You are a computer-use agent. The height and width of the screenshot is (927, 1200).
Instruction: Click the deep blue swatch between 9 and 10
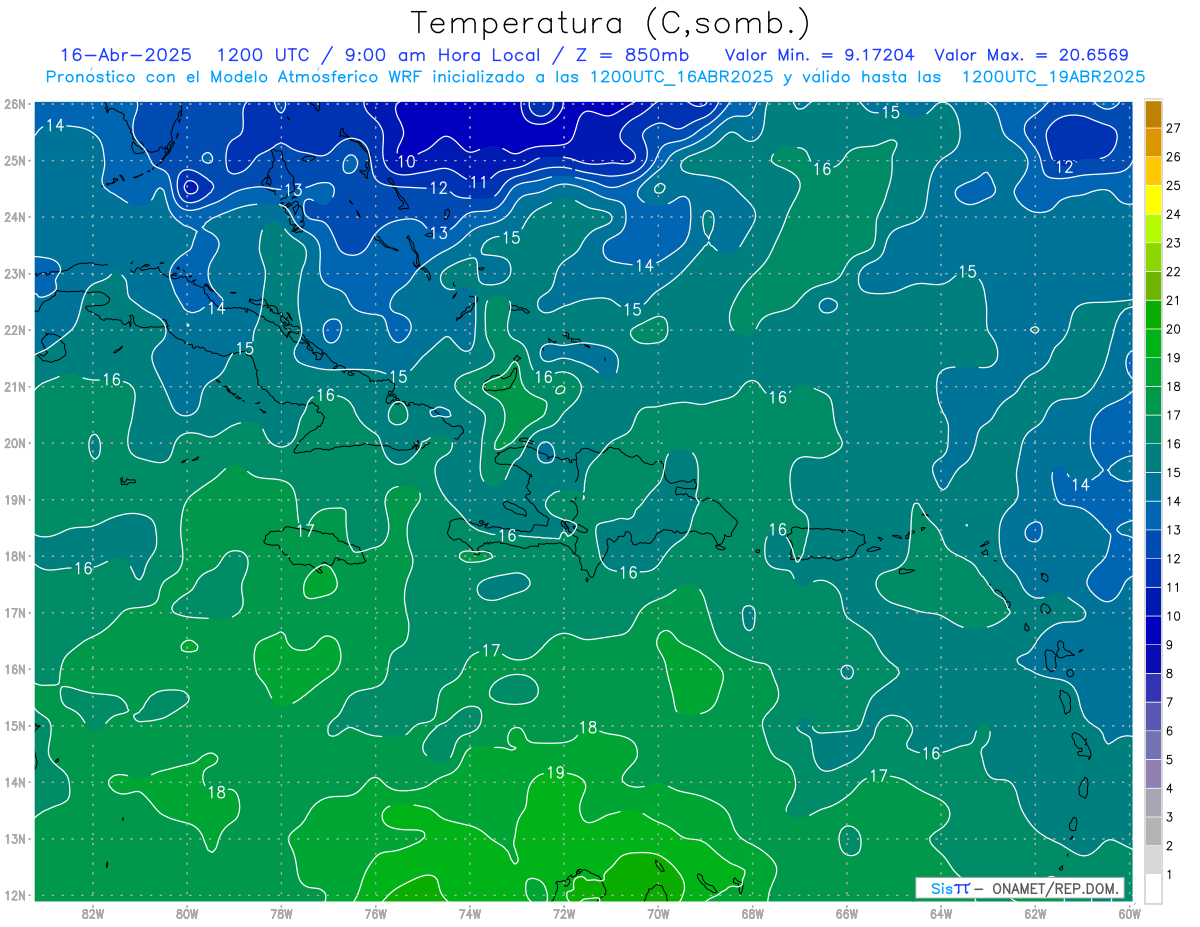click(1153, 630)
